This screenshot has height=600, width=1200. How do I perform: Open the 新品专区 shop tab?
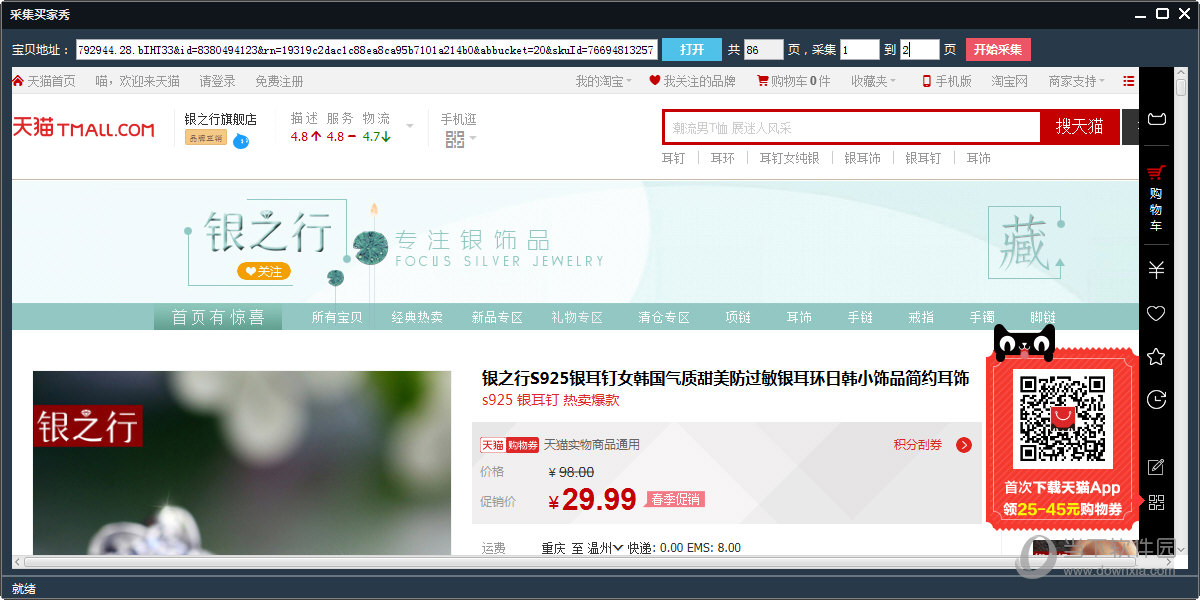coord(497,317)
